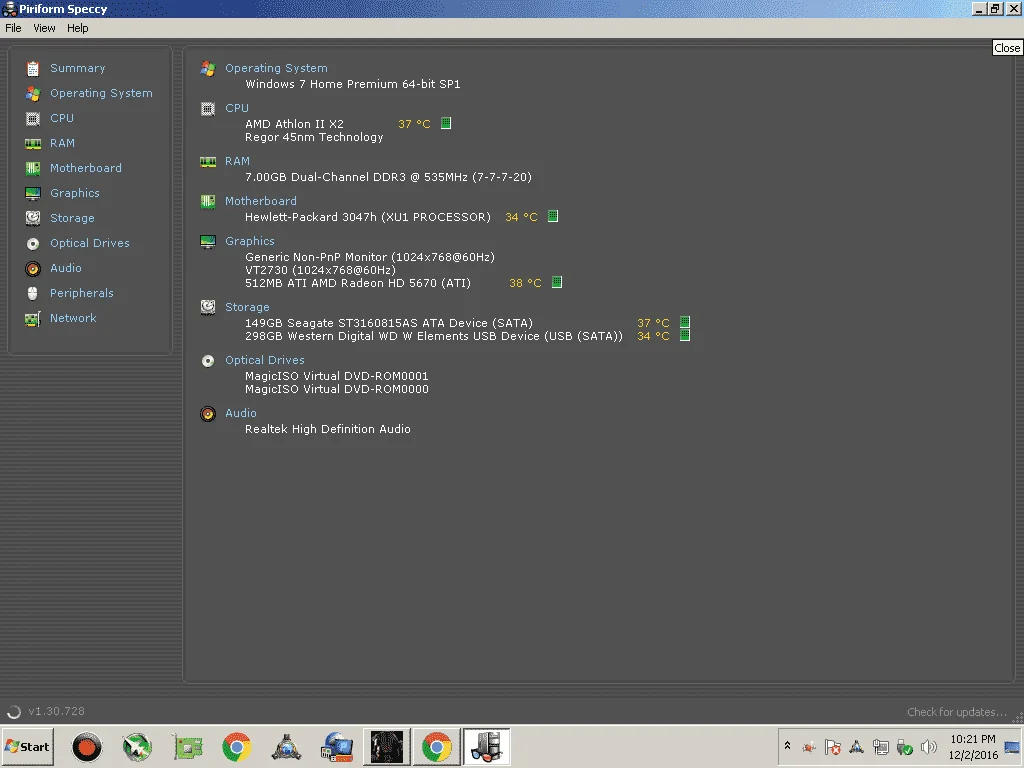Click the green indicator beside Motherboard 34 °C
Image resolution: width=1024 pixels, height=768 pixels.
552,216
